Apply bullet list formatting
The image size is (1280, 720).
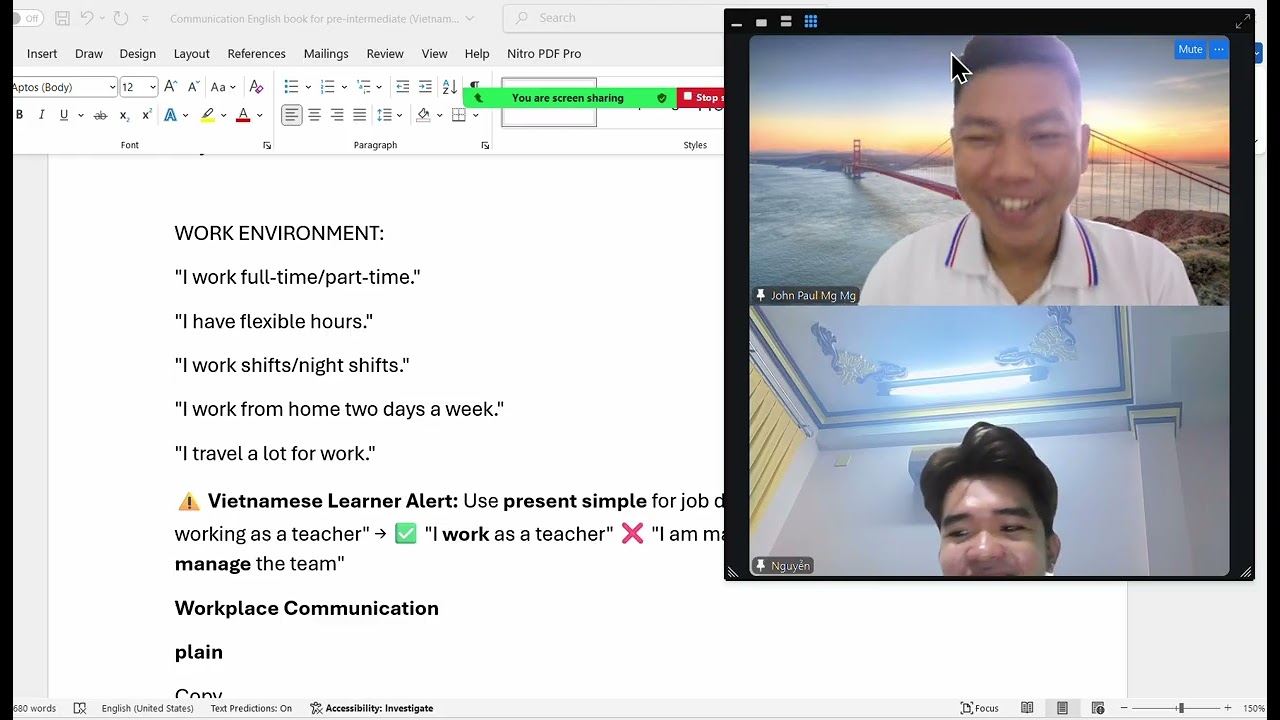click(291, 87)
